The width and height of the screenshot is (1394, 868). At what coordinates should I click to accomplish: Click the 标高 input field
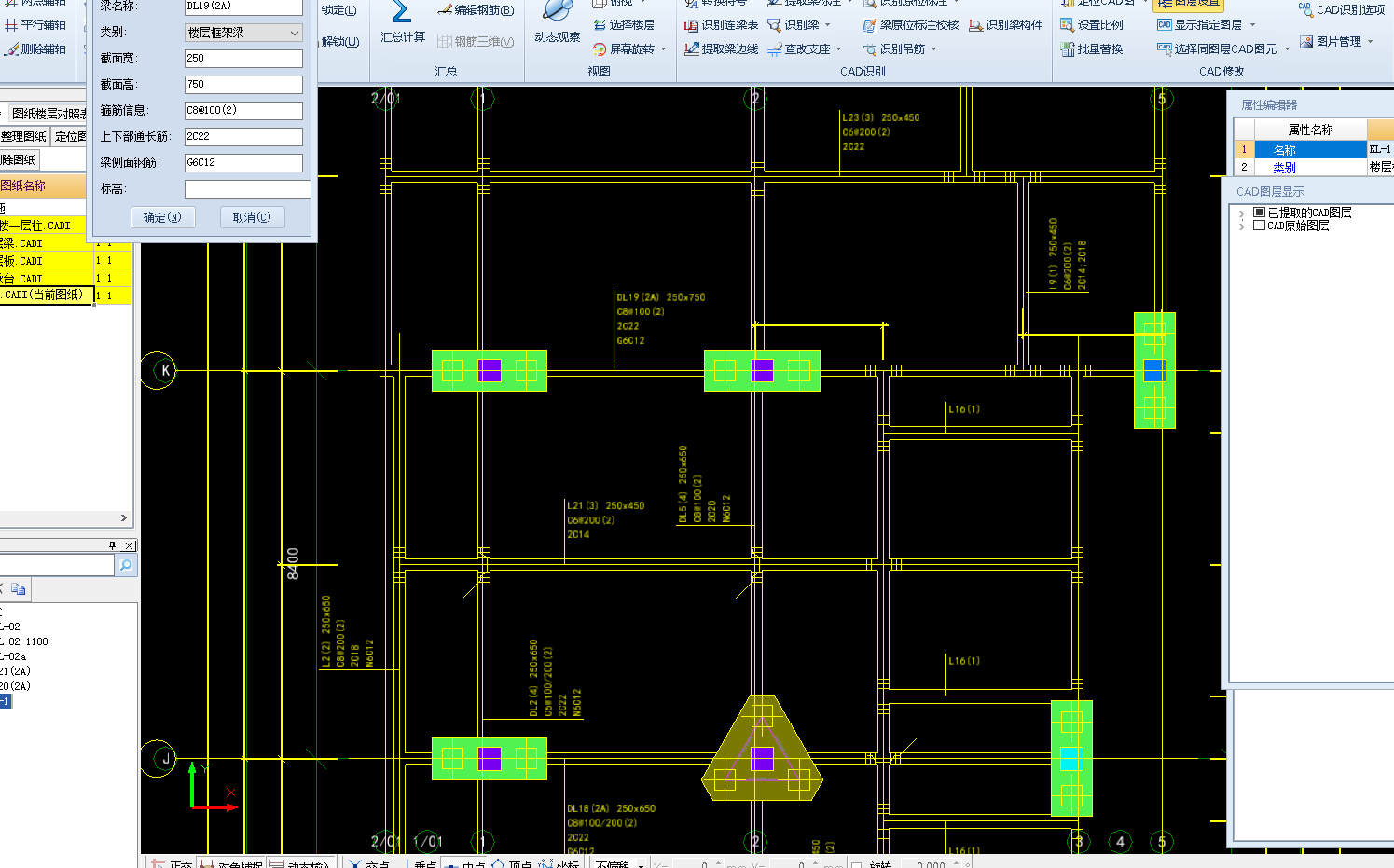[247, 189]
